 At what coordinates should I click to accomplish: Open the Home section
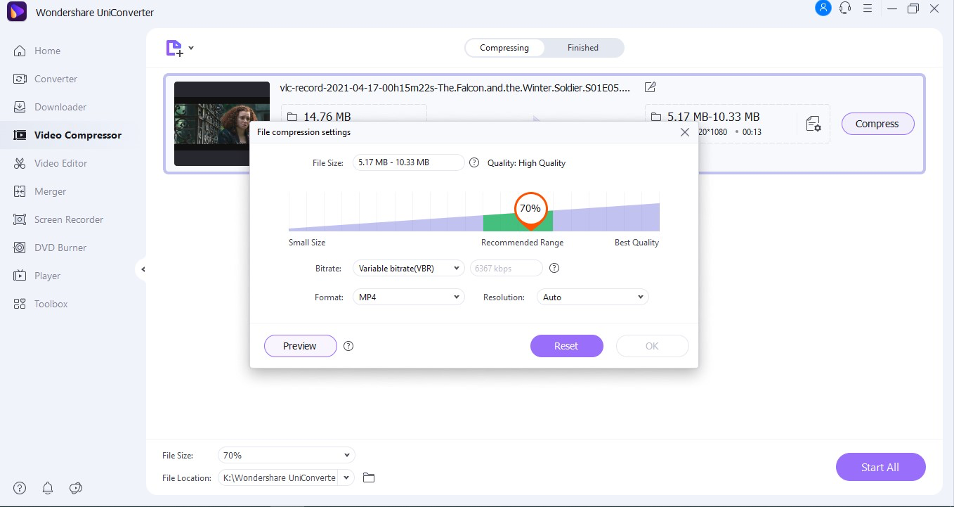point(47,50)
